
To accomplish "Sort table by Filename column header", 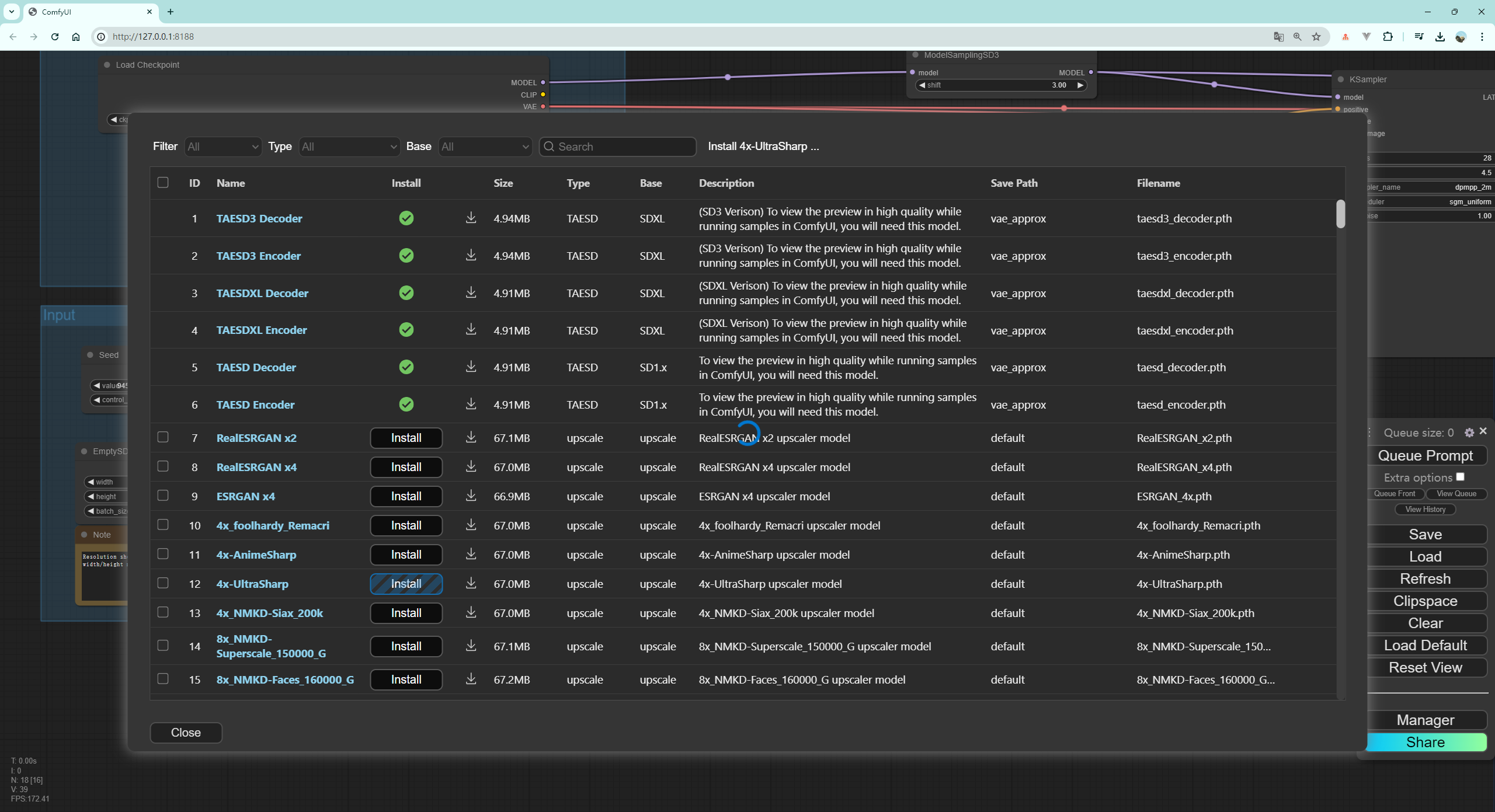I will [x=1158, y=183].
